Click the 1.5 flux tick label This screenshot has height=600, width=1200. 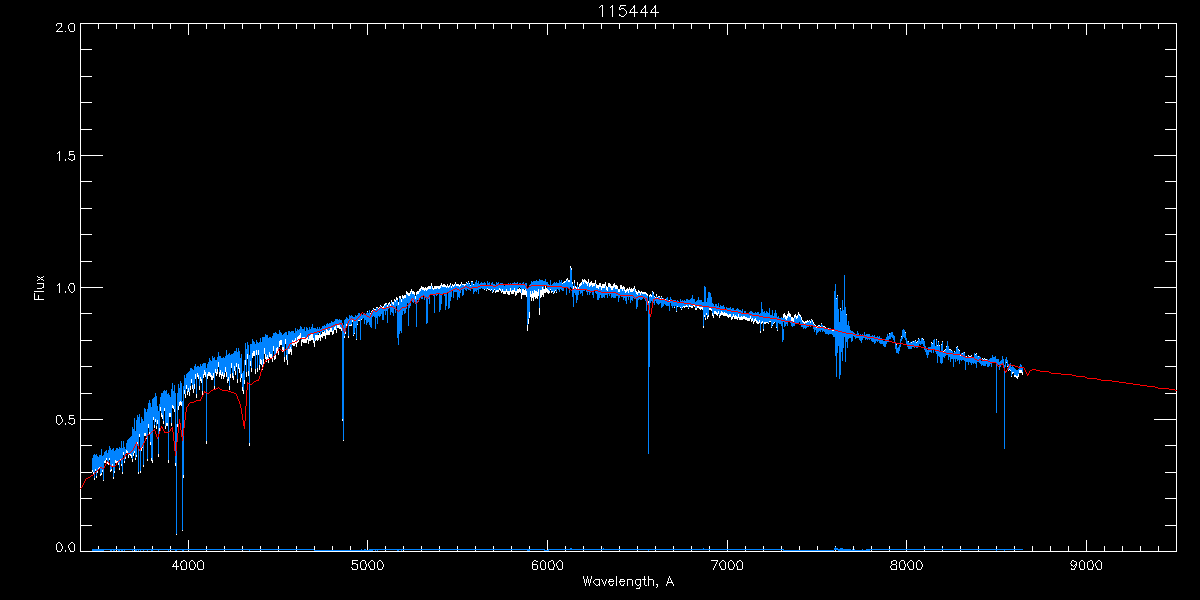pos(64,157)
